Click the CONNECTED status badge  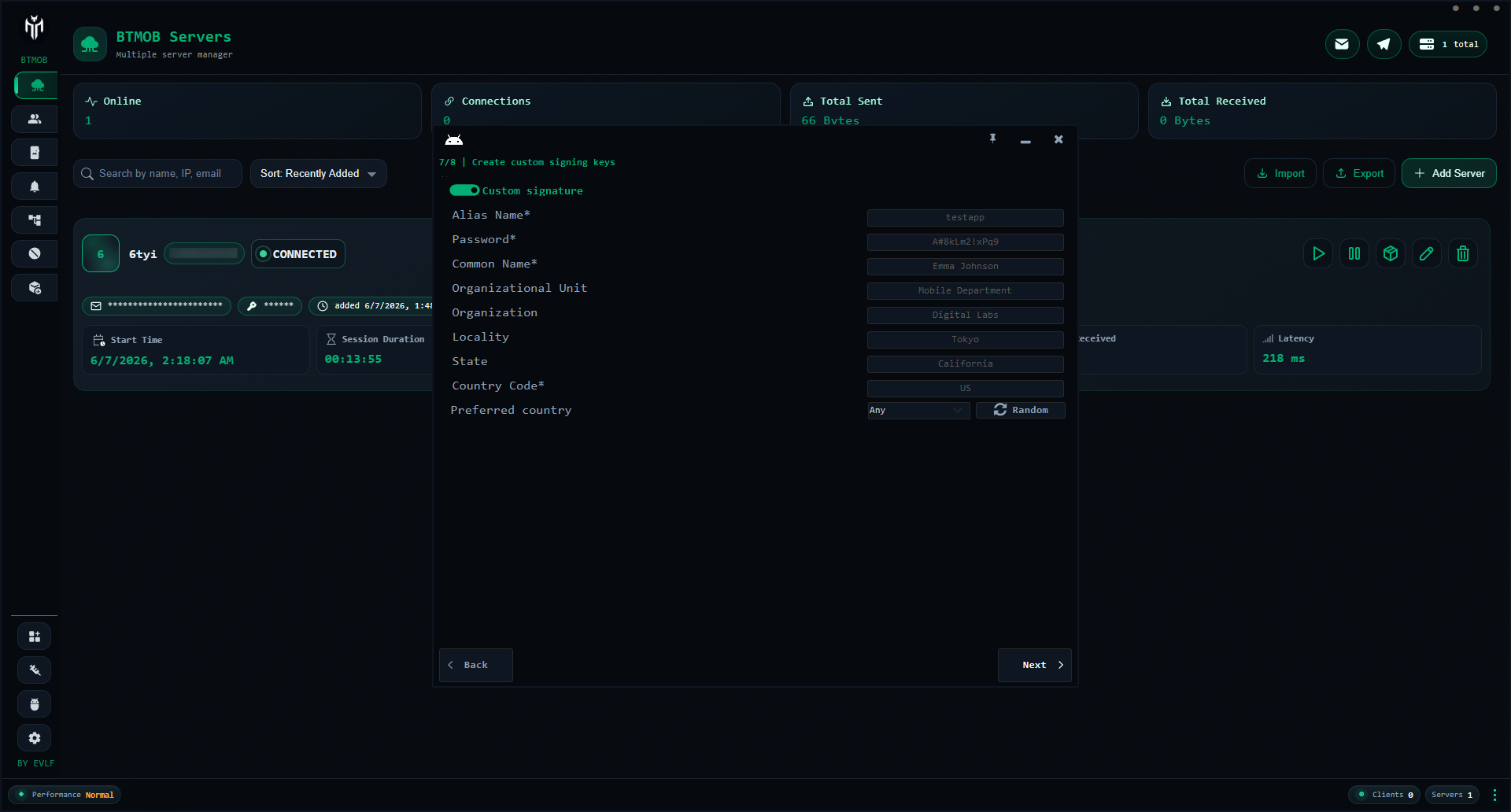(x=297, y=253)
